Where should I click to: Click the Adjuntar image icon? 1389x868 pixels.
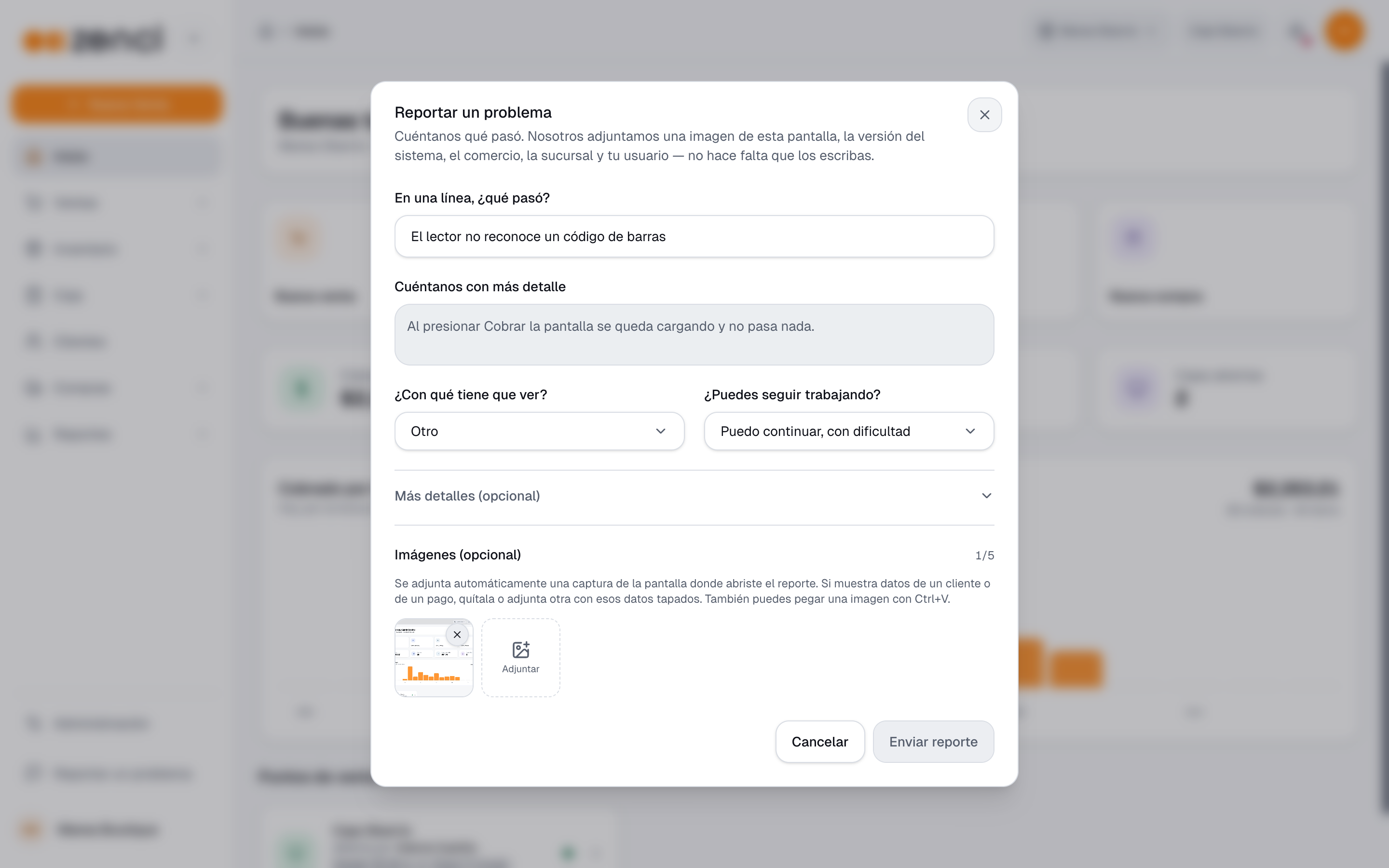520,650
